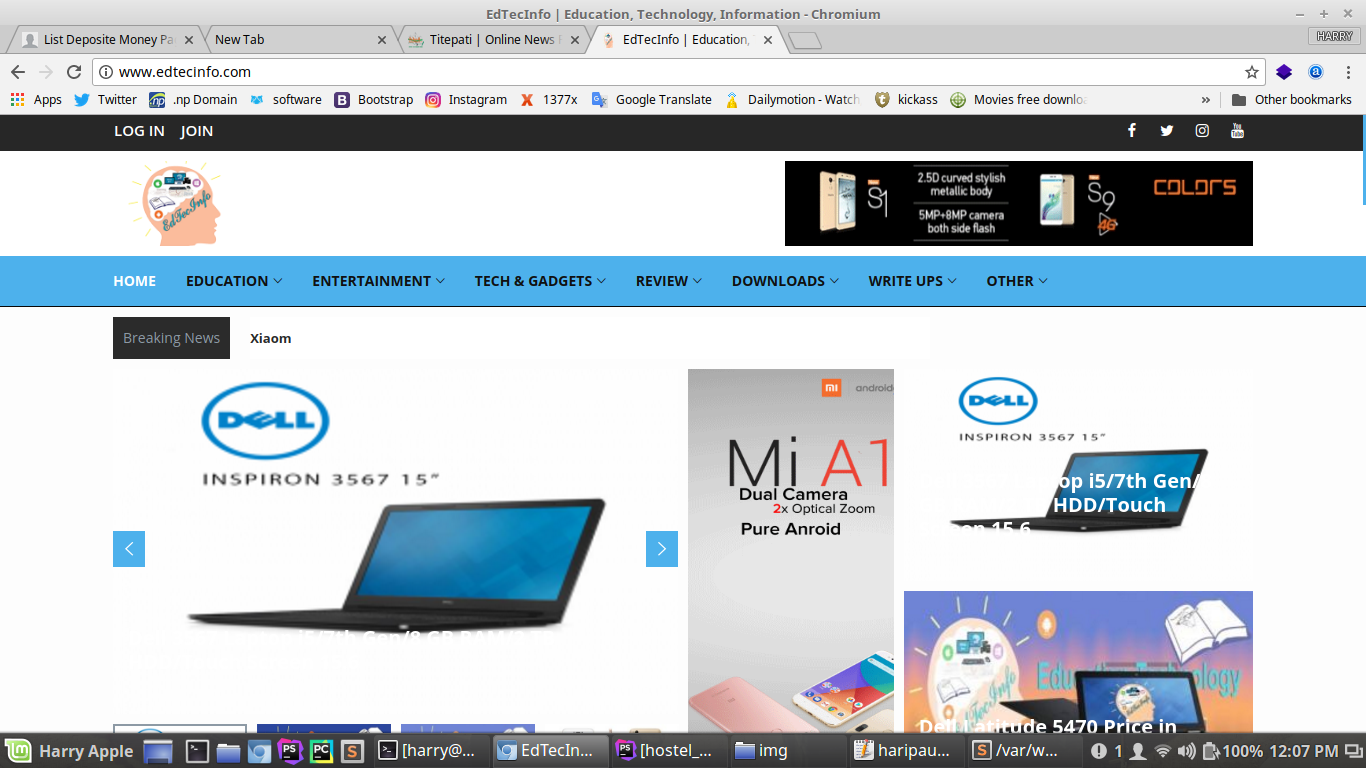The height and width of the screenshot is (768, 1366).
Task: Click the Instagram icon in header
Action: tap(1202, 131)
